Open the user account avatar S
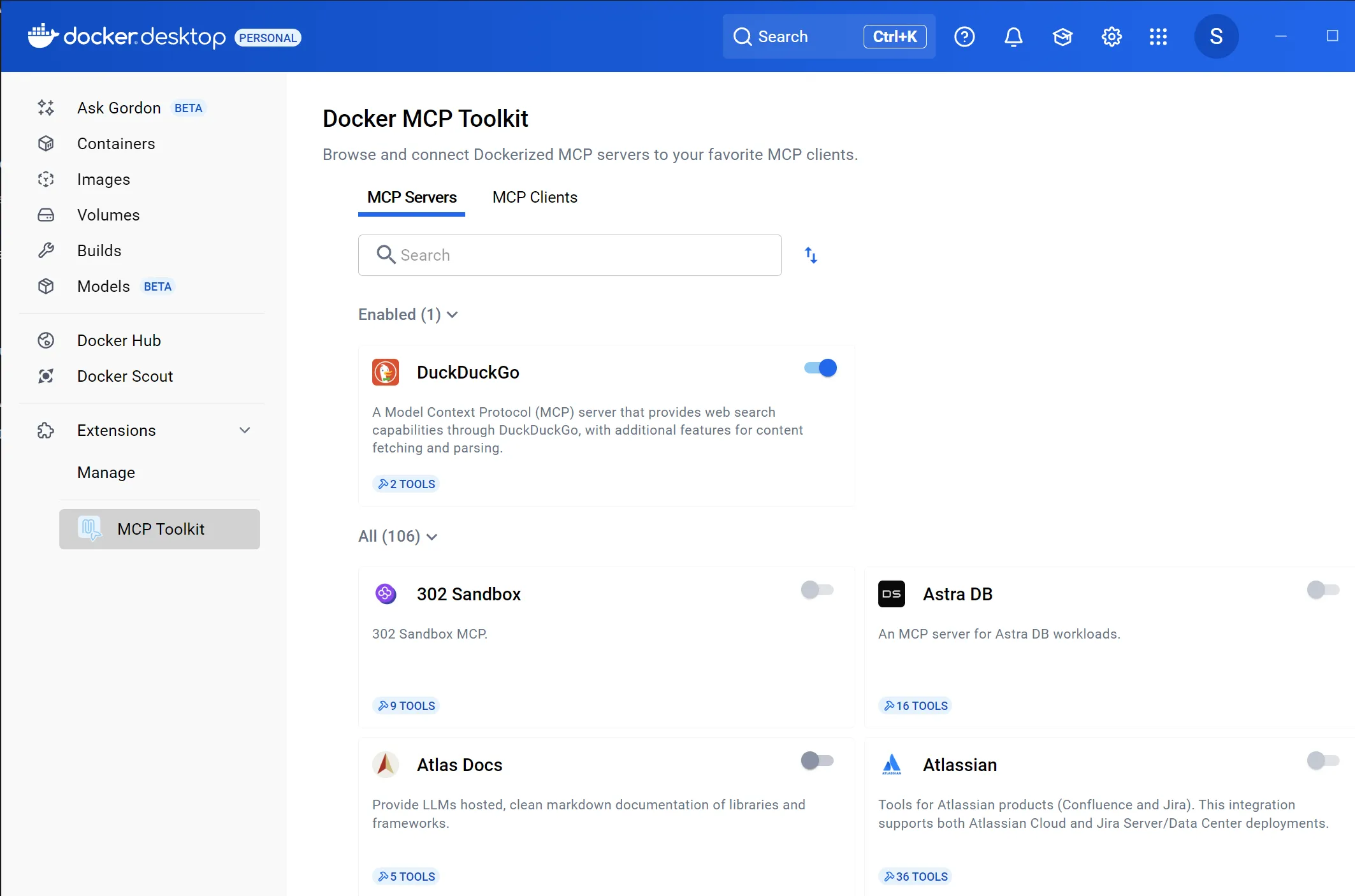Image resolution: width=1355 pixels, height=896 pixels. [1216, 37]
